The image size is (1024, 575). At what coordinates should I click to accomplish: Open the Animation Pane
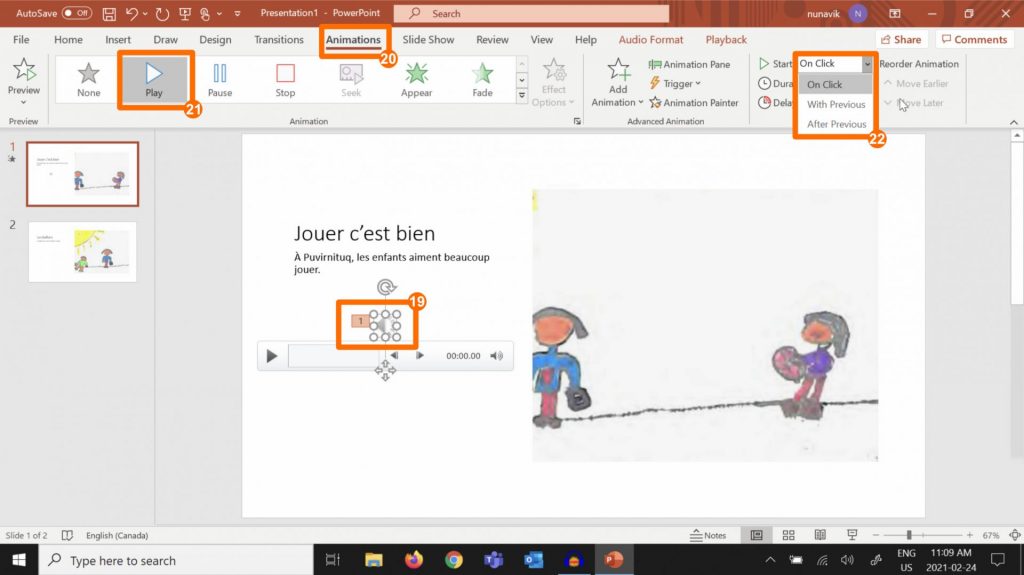pyautogui.click(x=689, y=64)
